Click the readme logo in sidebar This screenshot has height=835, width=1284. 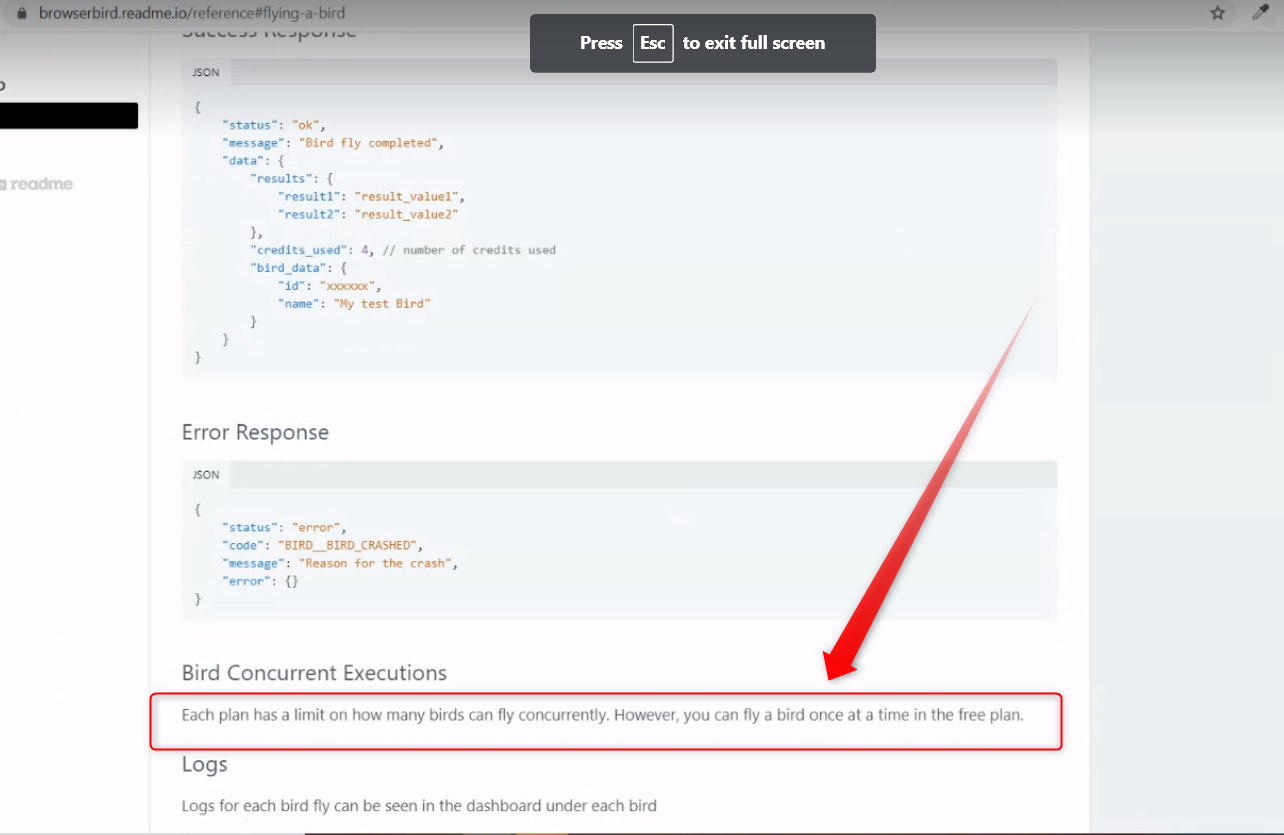38,184
